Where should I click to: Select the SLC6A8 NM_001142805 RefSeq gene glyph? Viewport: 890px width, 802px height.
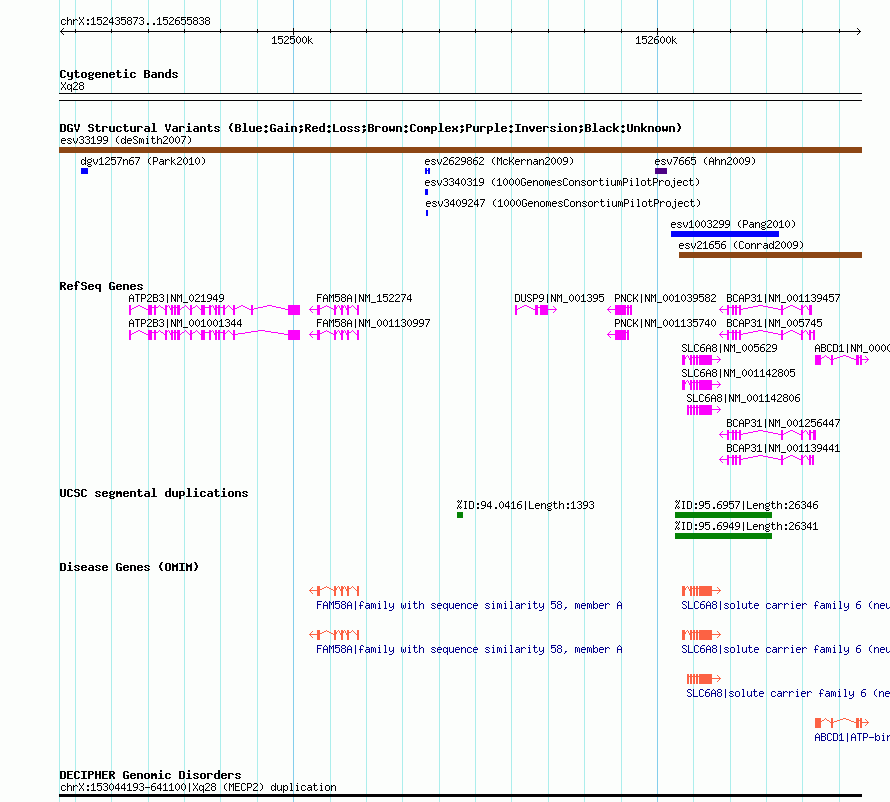(702, 385)
